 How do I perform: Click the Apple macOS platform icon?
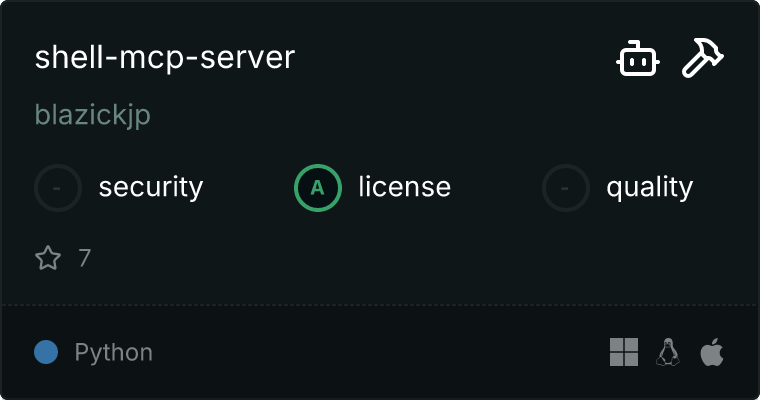point(711,352)
